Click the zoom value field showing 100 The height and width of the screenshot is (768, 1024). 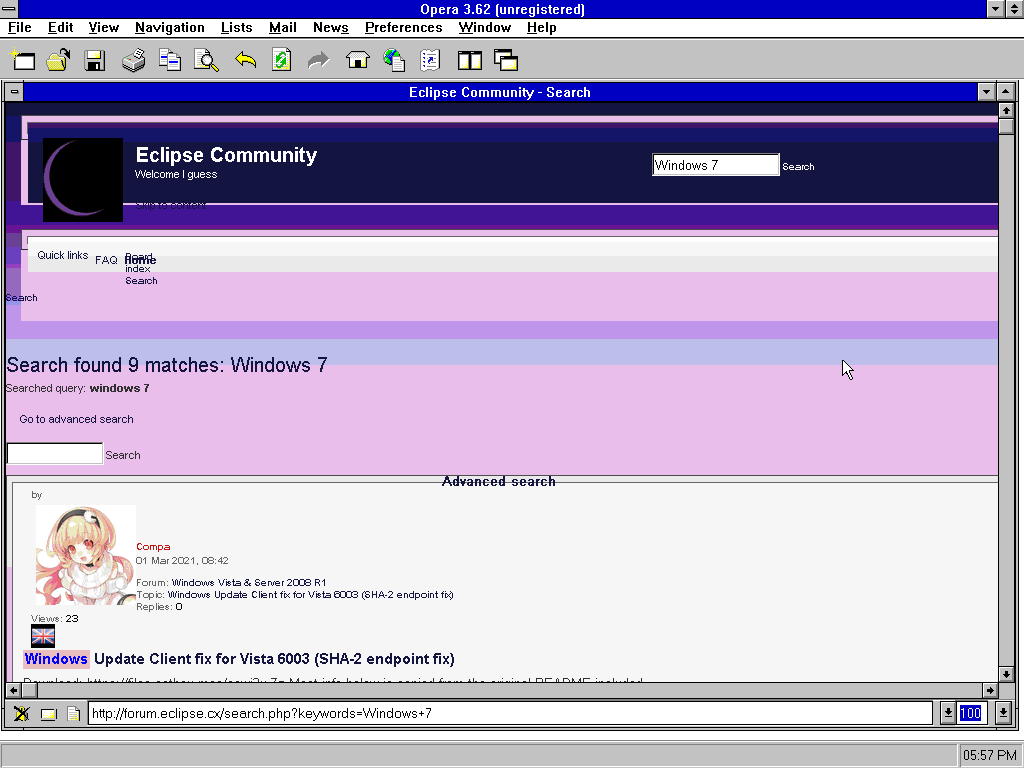point(970,712)
